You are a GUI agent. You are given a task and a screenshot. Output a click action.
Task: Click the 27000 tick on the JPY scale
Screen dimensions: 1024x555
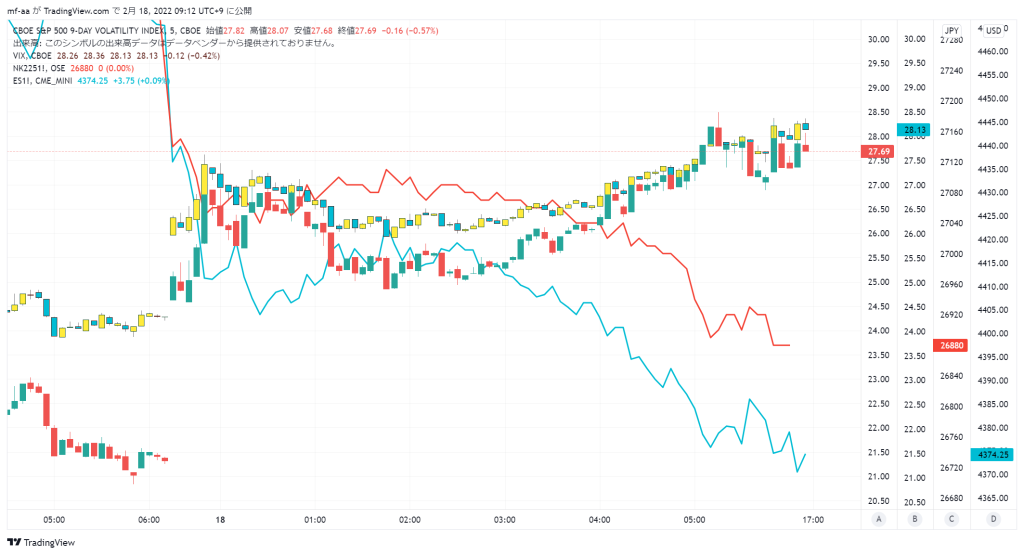[952, 254]
